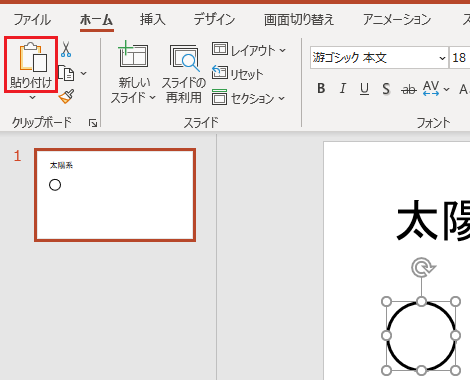Select the Home (ホーム) tab

97,20
